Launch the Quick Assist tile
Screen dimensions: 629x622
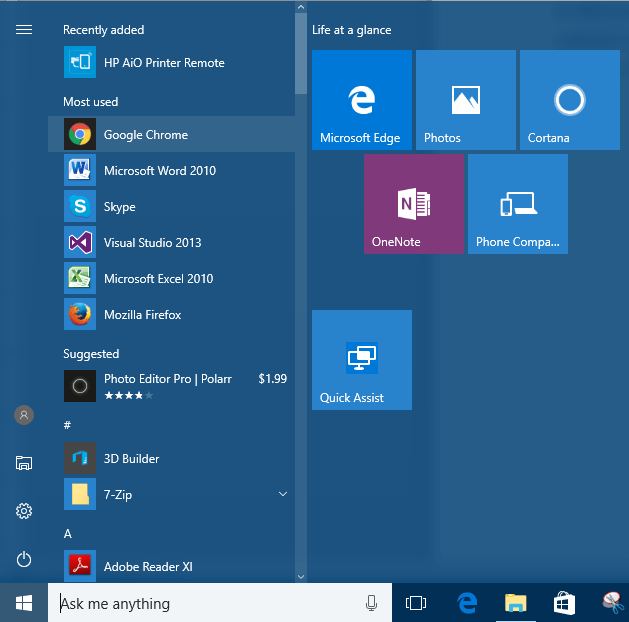(x=361, y=360)
